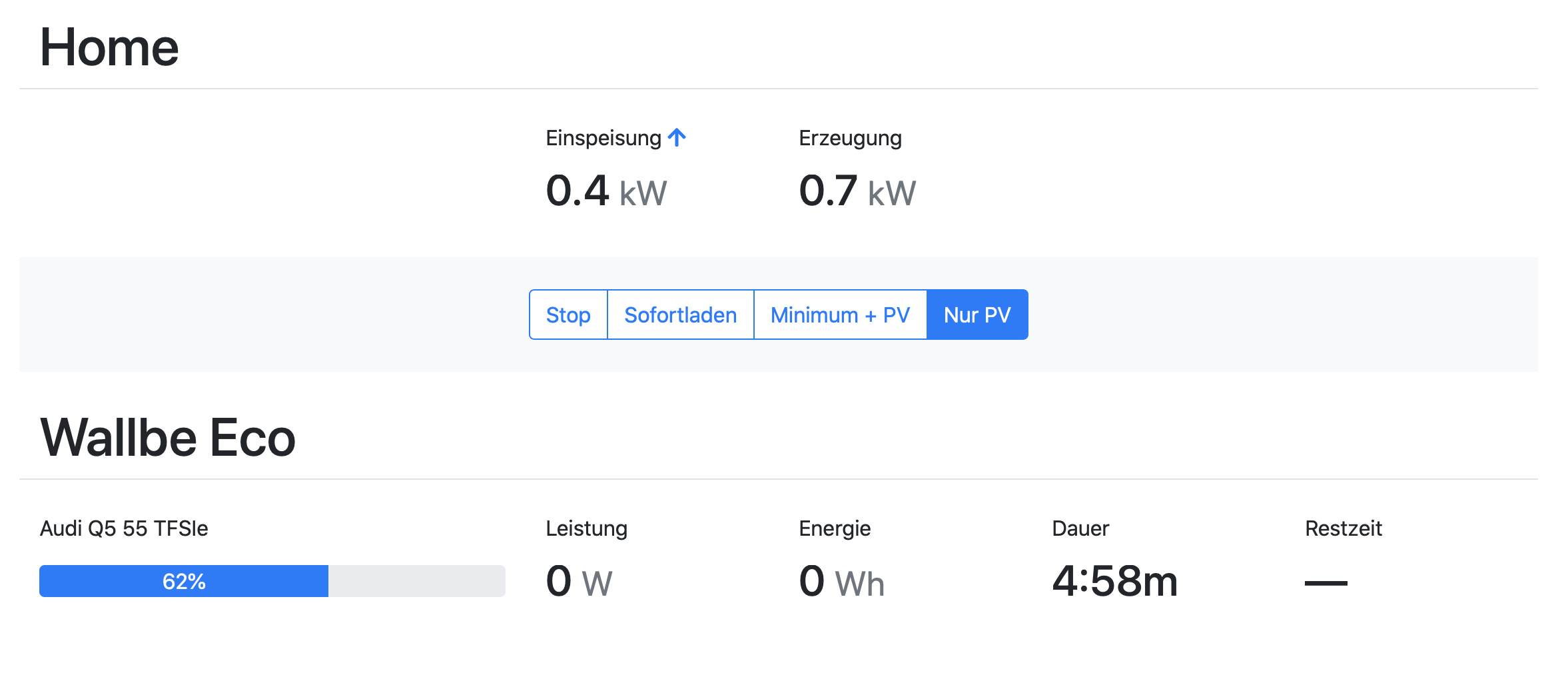
Task: Choose Minimum + PV charging mode
Action: coord(840,315)
